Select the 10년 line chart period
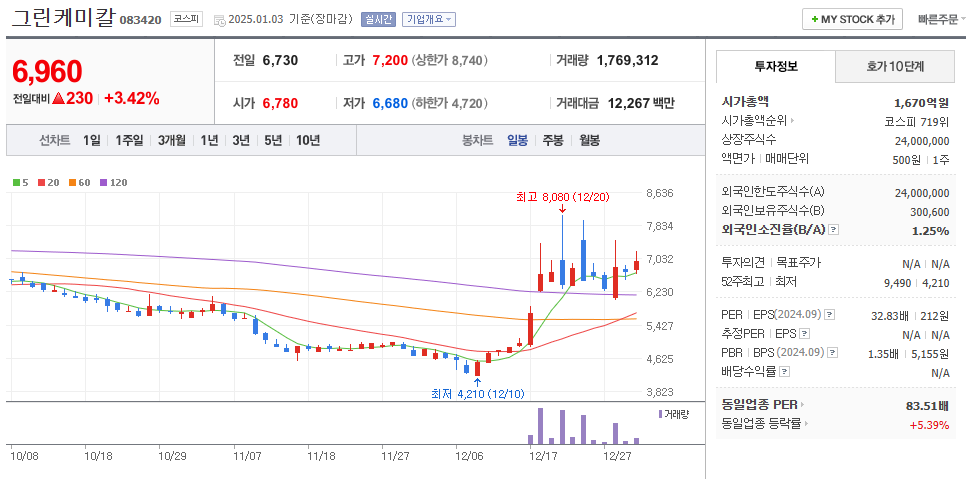 (x=308, y=140)
